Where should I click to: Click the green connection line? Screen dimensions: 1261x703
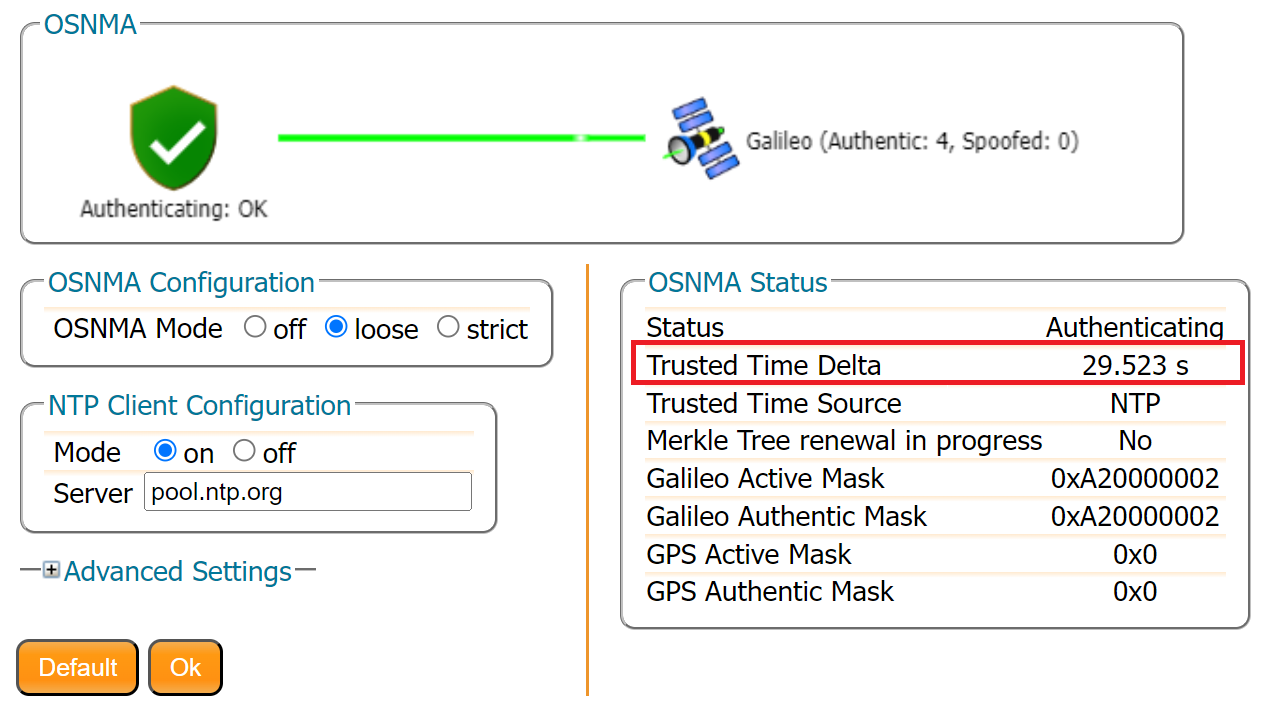pos(460,138)
